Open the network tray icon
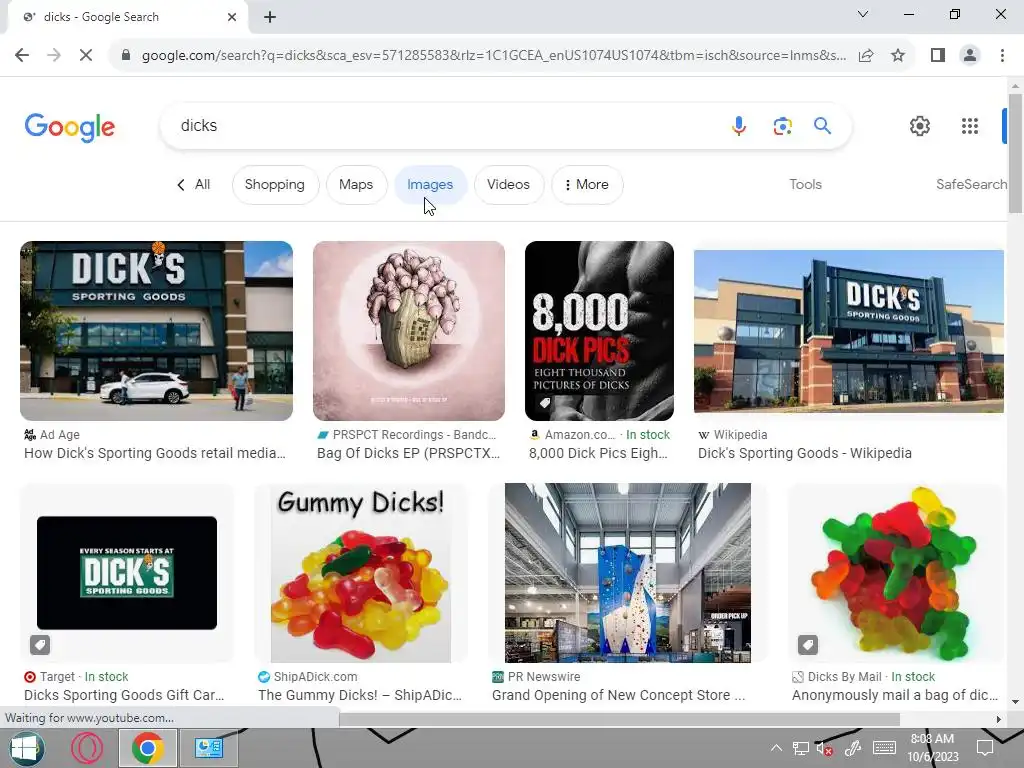 (801, 748)
